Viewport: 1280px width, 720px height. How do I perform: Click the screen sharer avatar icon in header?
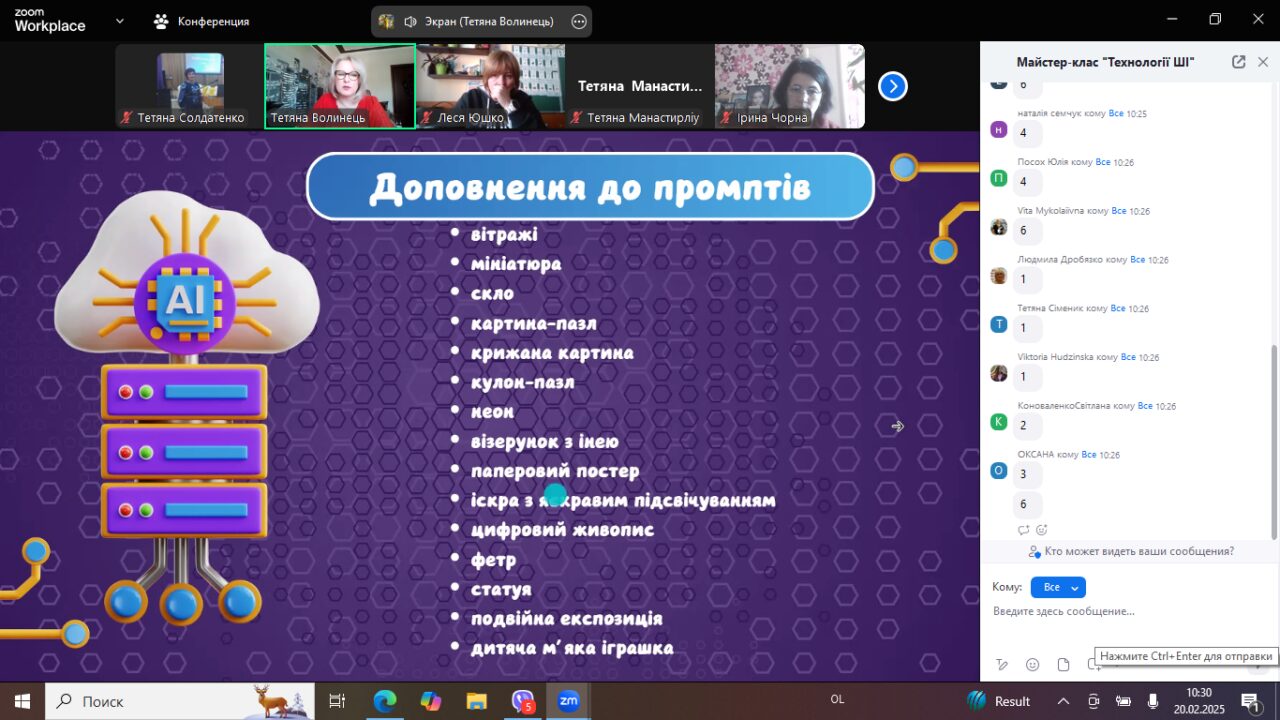coord(386,21)
